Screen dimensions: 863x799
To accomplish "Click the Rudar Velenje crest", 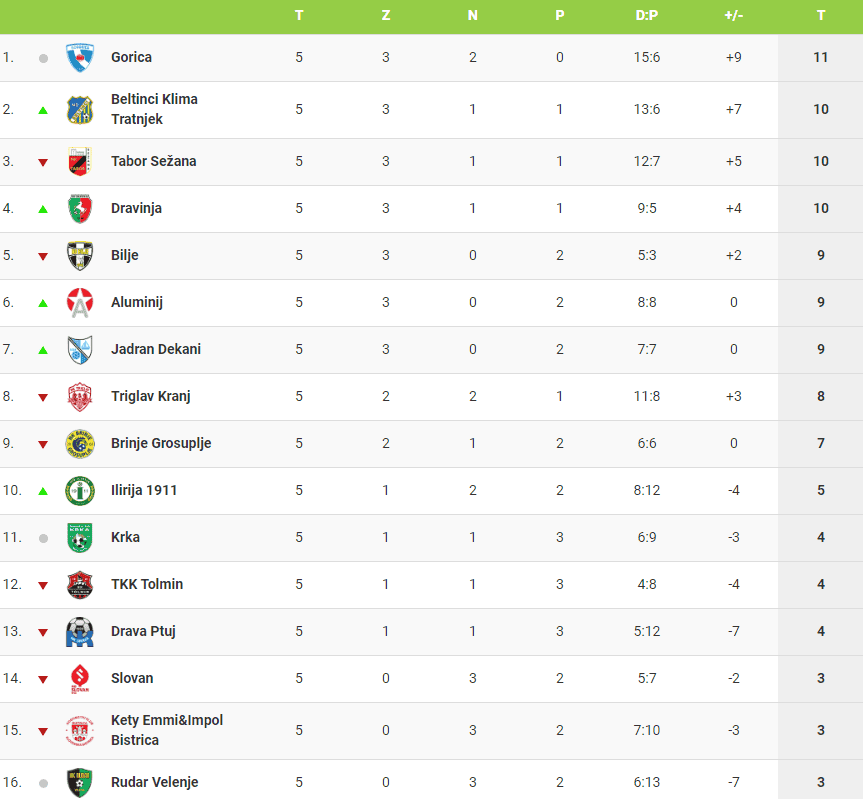I will pyautogui.click(x=80, y=782).
